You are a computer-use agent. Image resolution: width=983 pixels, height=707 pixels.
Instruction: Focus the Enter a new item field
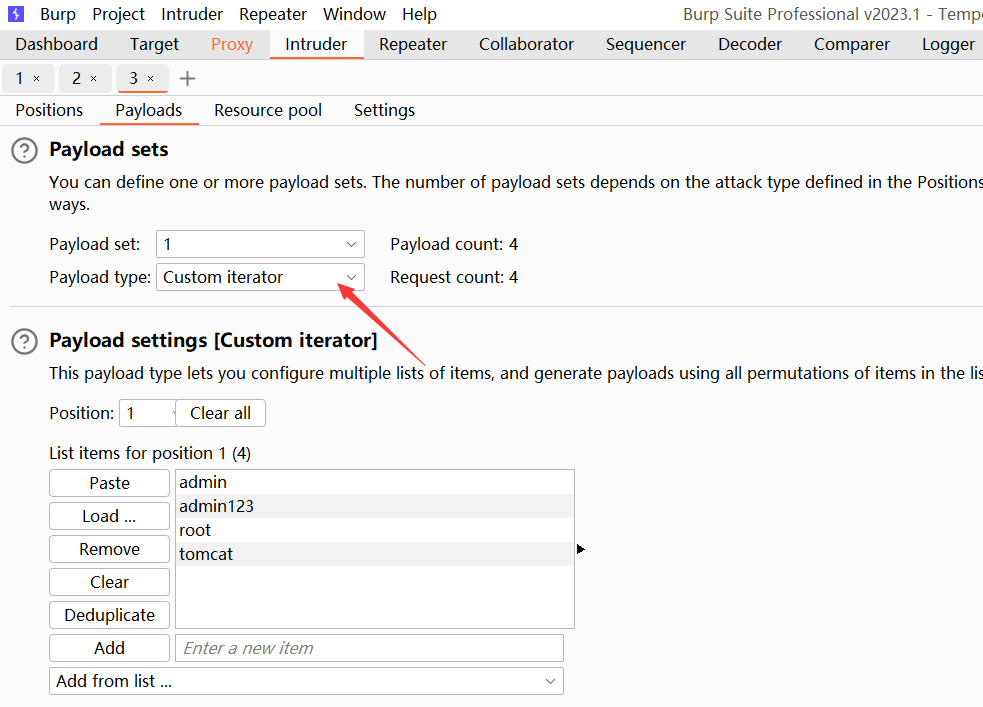(x=369, y=648)
